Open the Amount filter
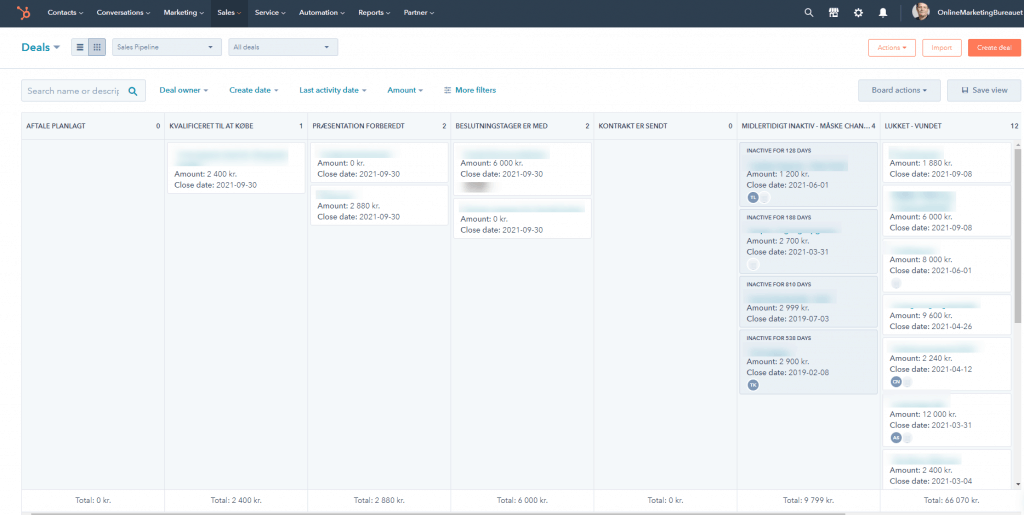This screenshot has width=1024, height=515. 405,90
